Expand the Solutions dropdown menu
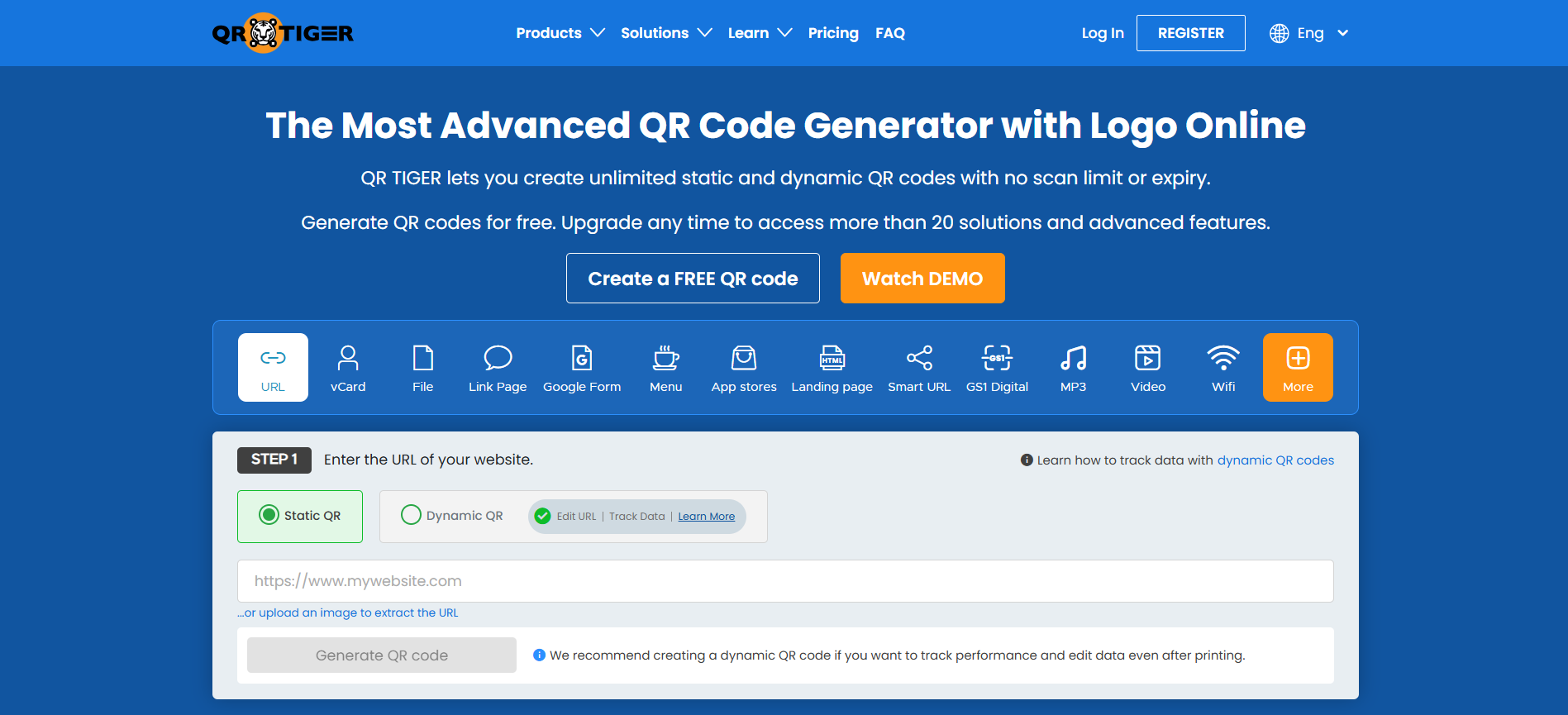The image size is (1568, 715). tap(666, 33)
